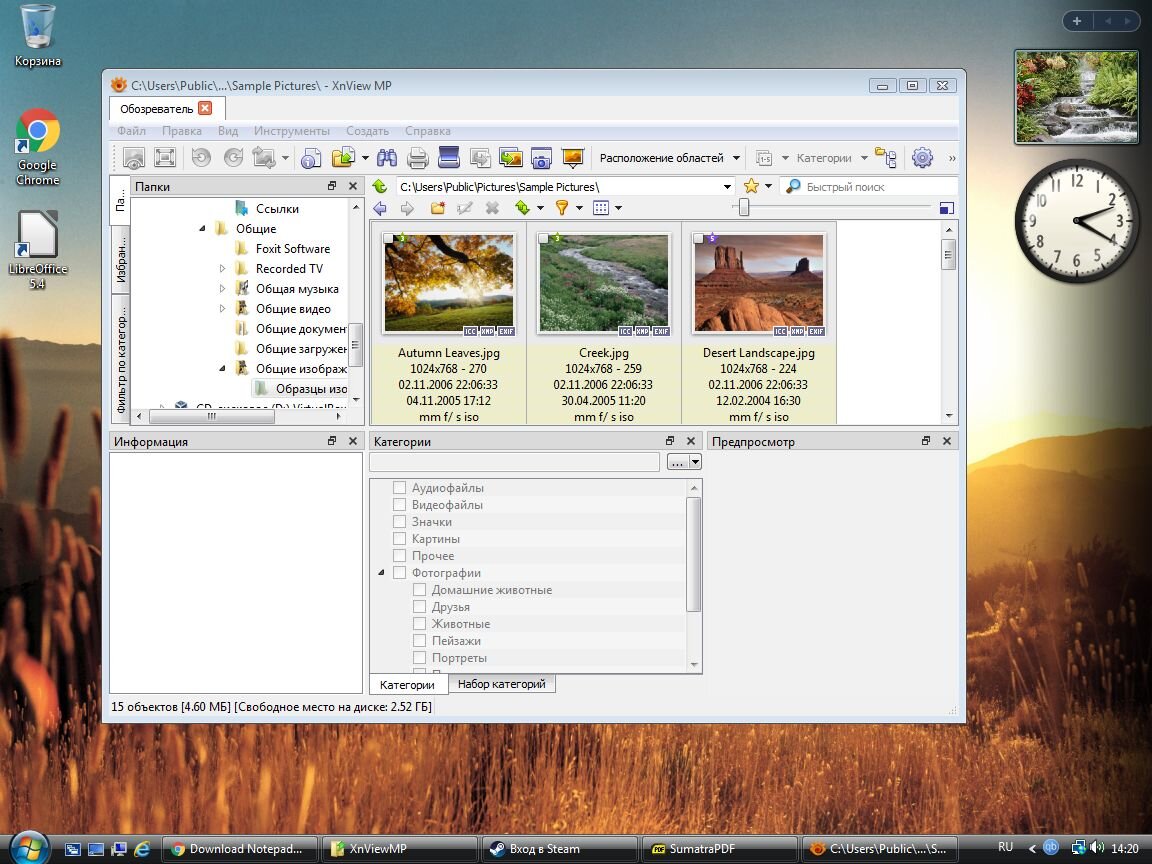Open the Справка menu
Image resolution: width=1152 pixels, height=864 pixels.
428,131
